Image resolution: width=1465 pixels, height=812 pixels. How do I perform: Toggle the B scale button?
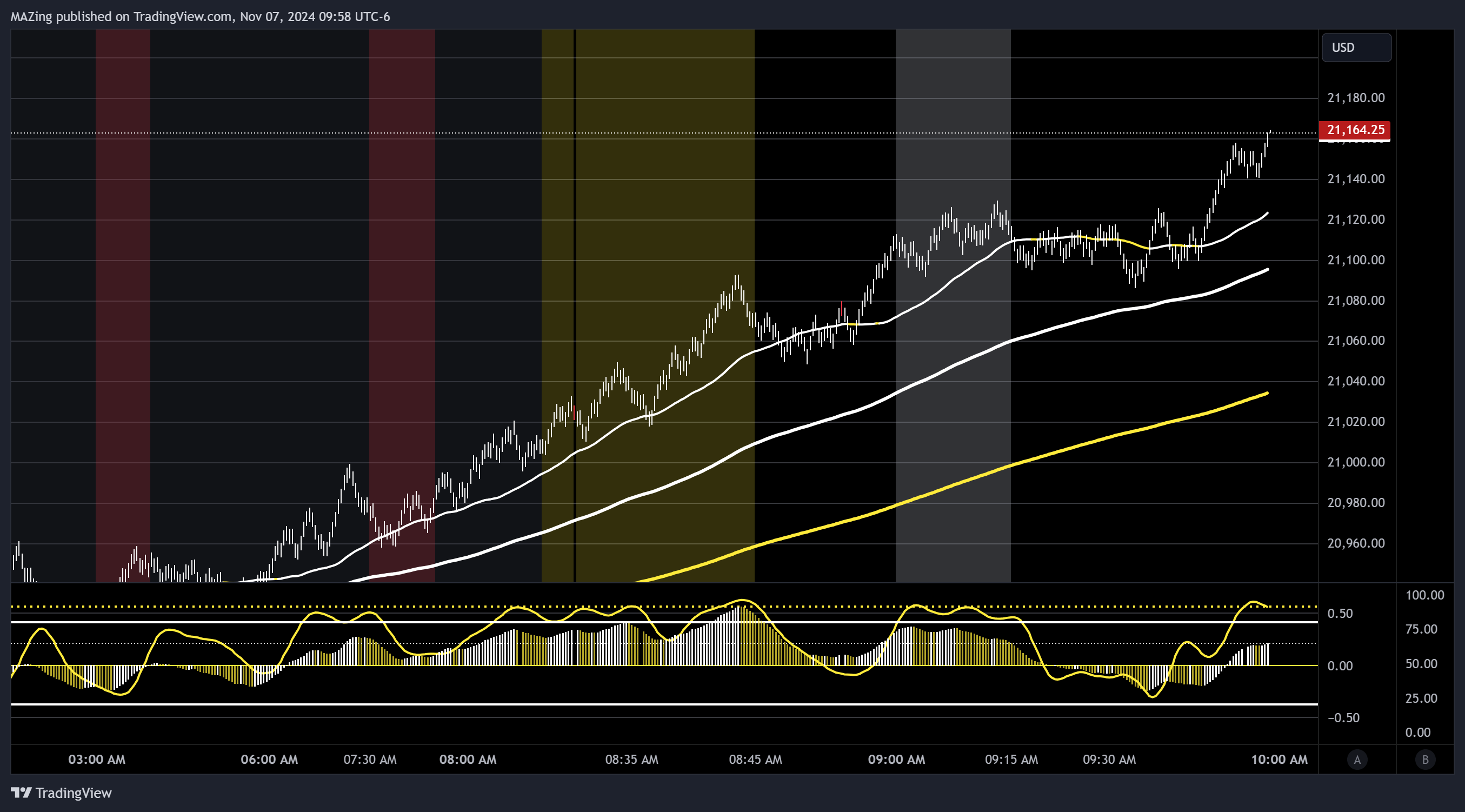tap(1425, 760)
